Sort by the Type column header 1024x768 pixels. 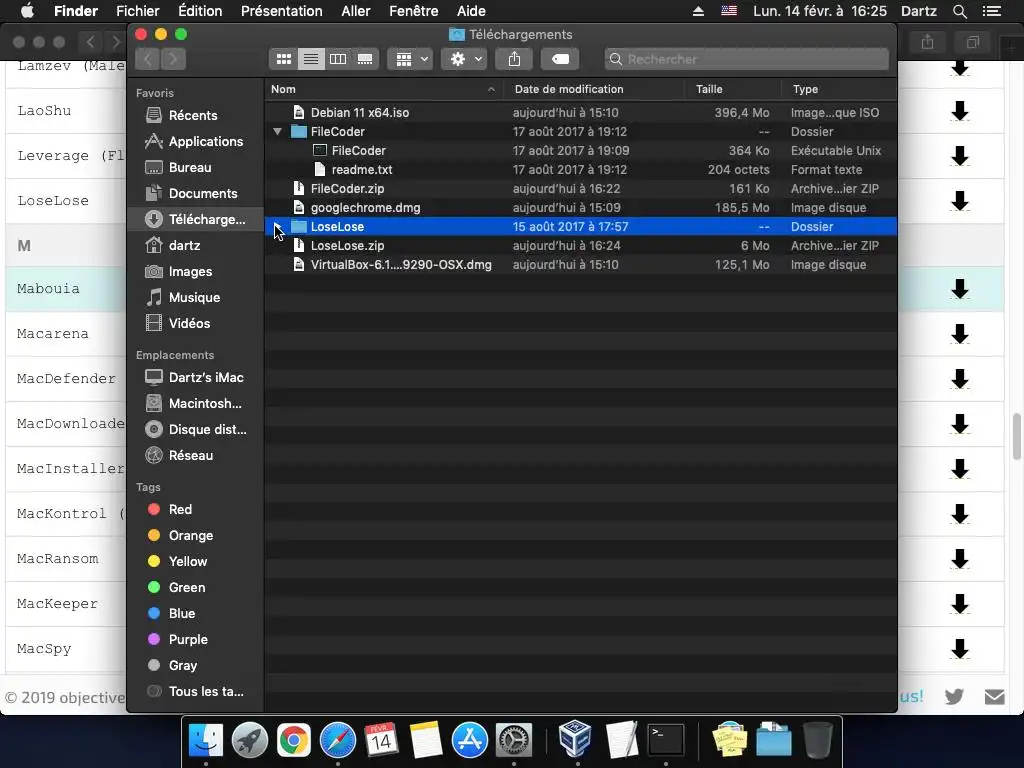pos(839,89)
